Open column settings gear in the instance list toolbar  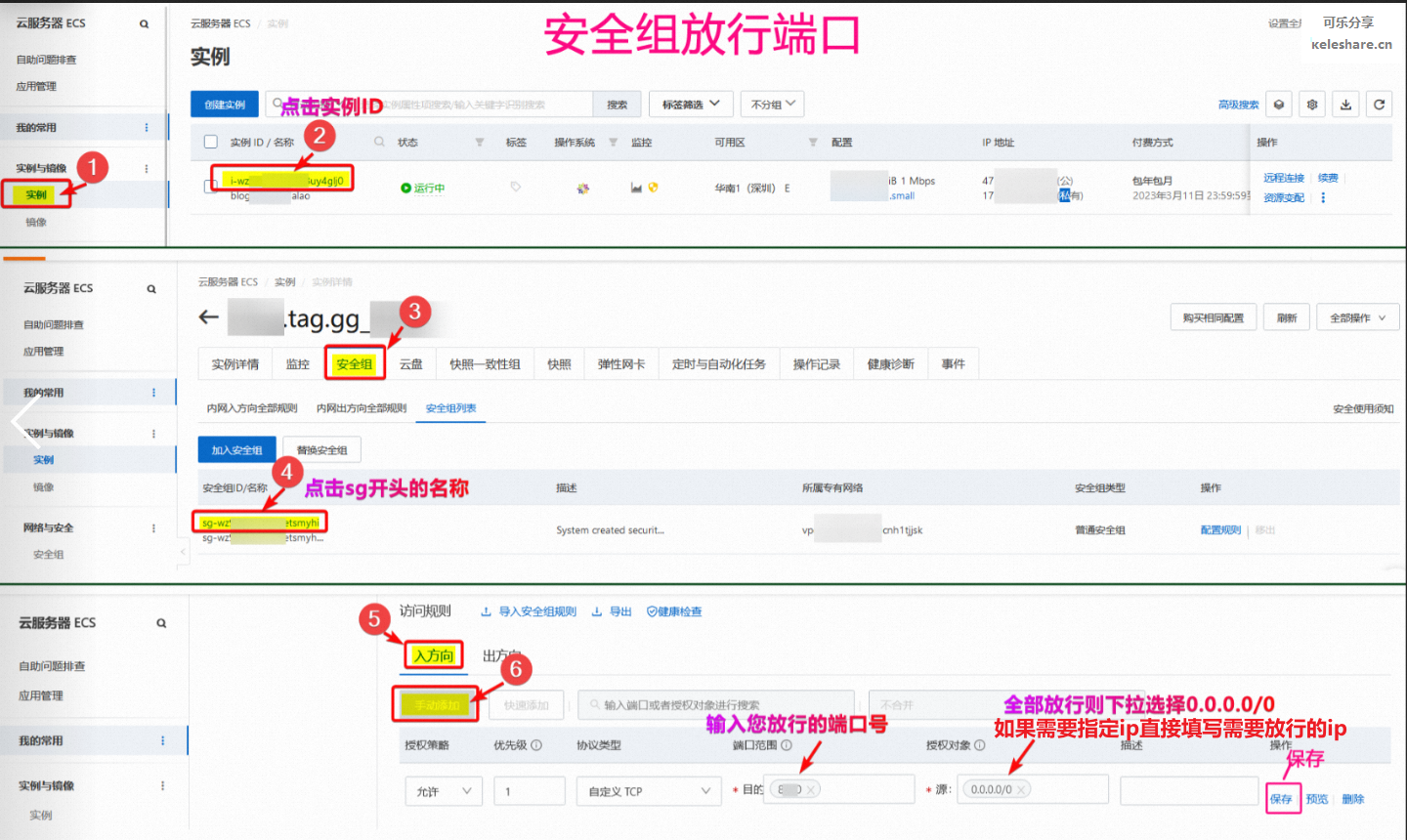pyautogui.click(x=1312, y=105)
